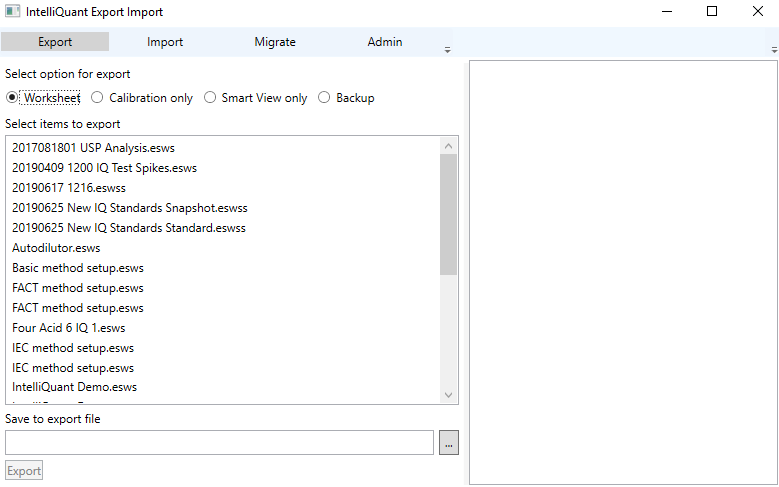
Task: Click the scroll down arrow of items list
Action: (448, 395)
